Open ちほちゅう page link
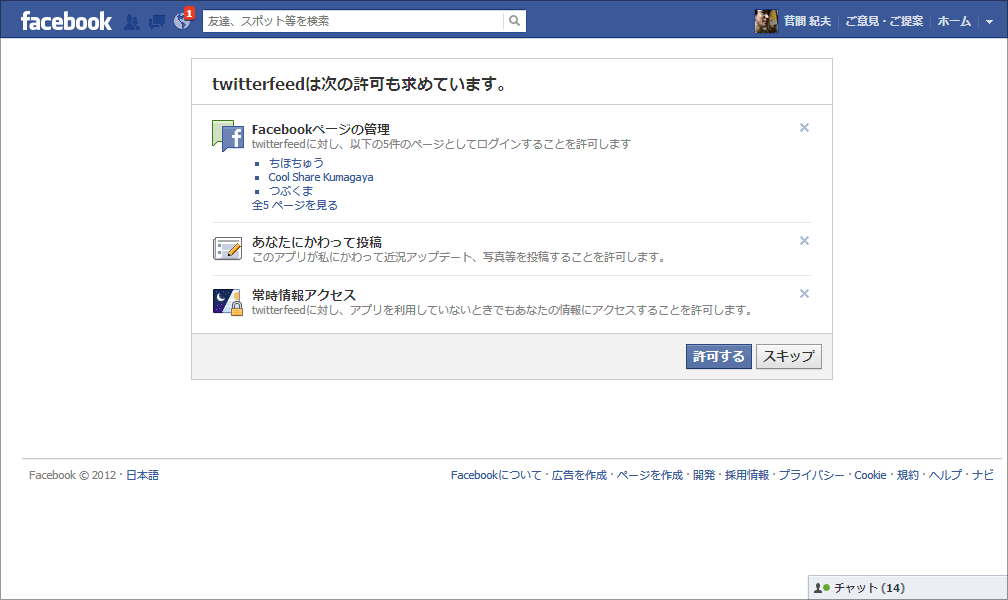Image resolution: width=1008 pixels, height=600 pixels. [296, 163]
